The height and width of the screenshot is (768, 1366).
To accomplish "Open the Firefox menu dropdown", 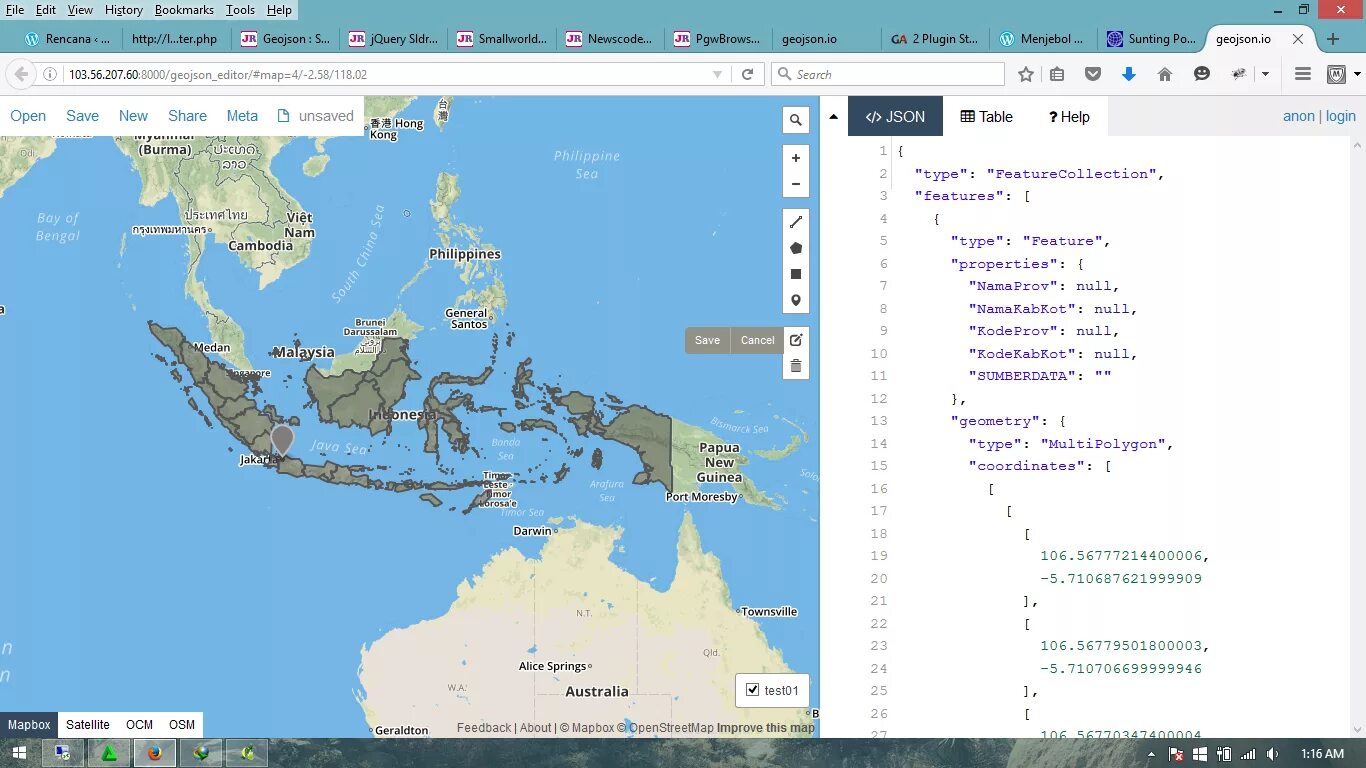I will pyautogui.click(x=1301, y=73).
